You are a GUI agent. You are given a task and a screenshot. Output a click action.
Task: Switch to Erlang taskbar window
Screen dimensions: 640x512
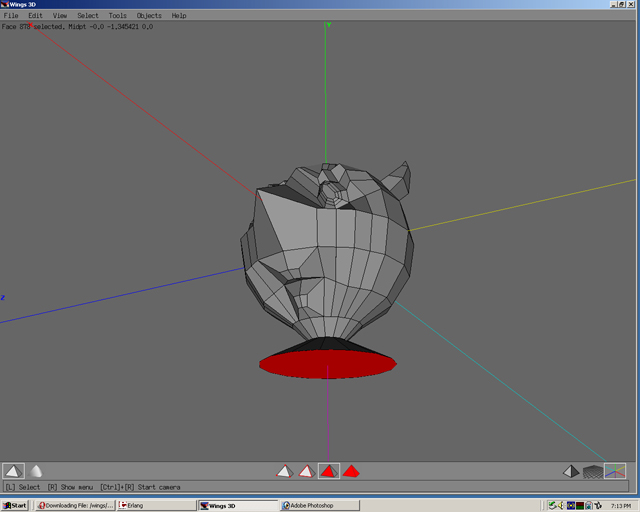tap(156, 505)
